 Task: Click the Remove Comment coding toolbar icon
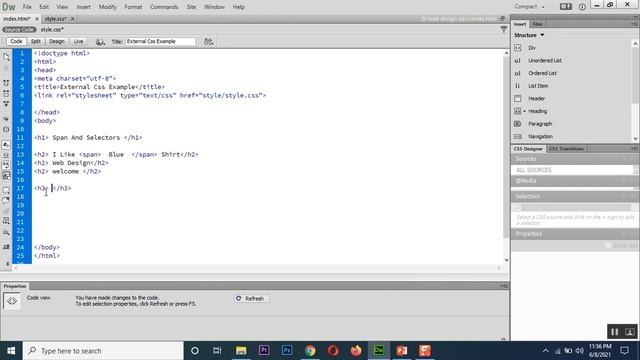[x=6, y=200]
